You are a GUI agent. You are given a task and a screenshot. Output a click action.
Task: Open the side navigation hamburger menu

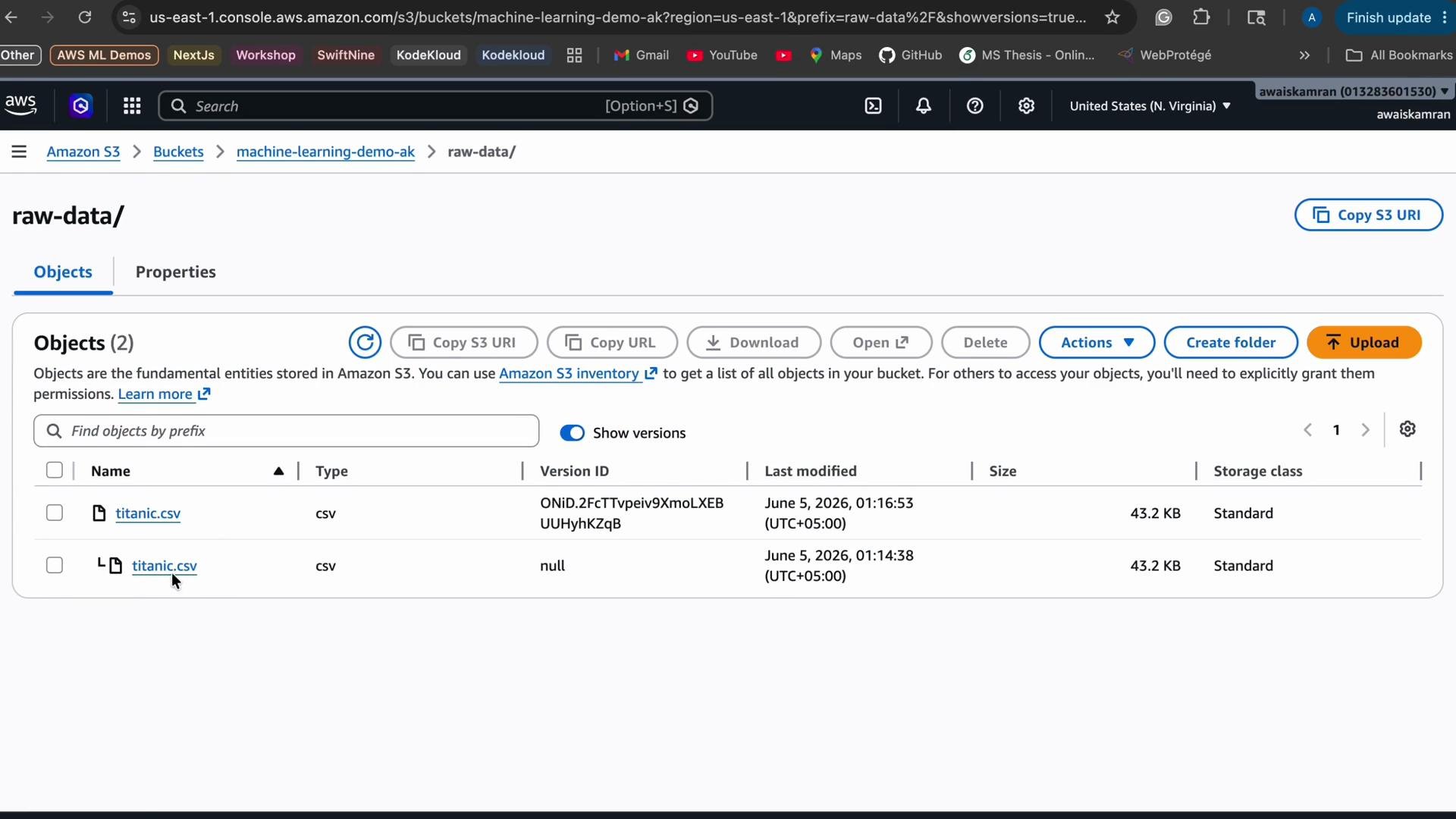point(19,152)
